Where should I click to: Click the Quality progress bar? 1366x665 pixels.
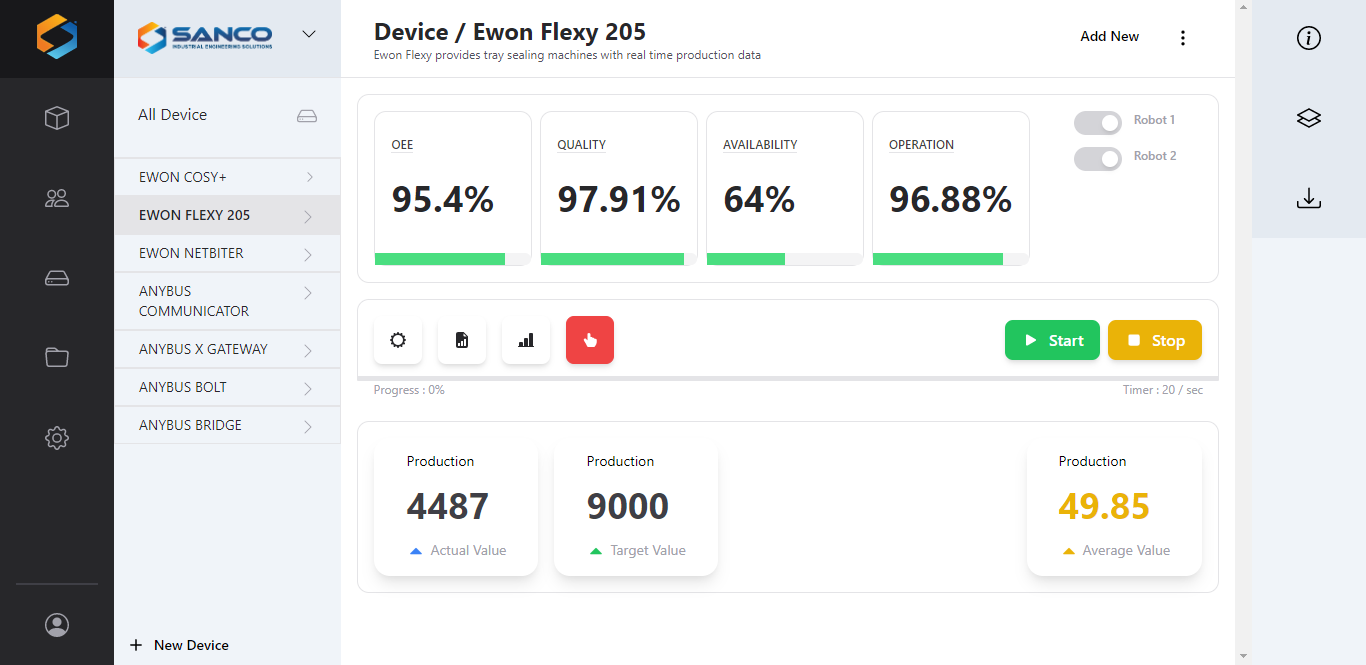[619, 259]
